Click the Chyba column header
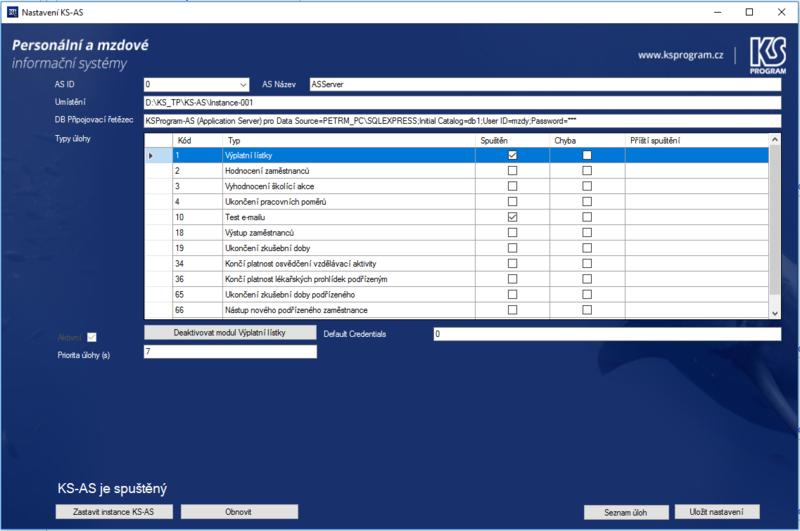 587,140
